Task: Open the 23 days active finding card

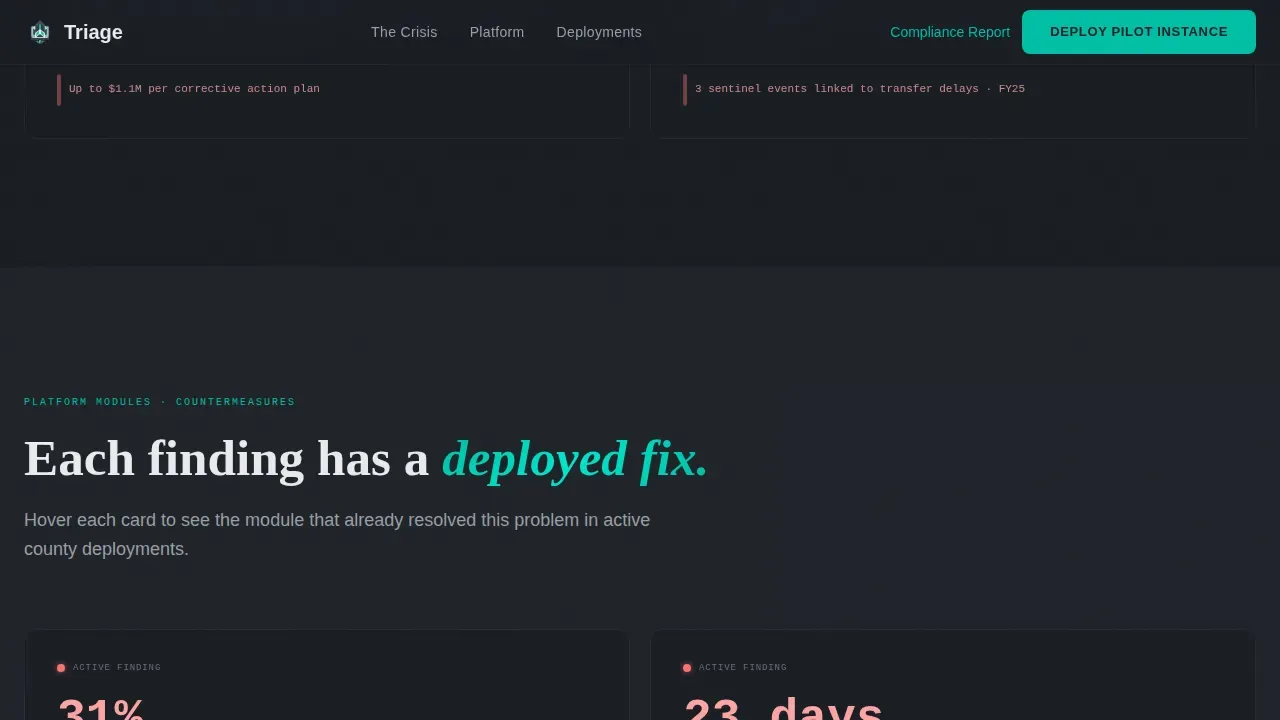Action: (953, 675)
